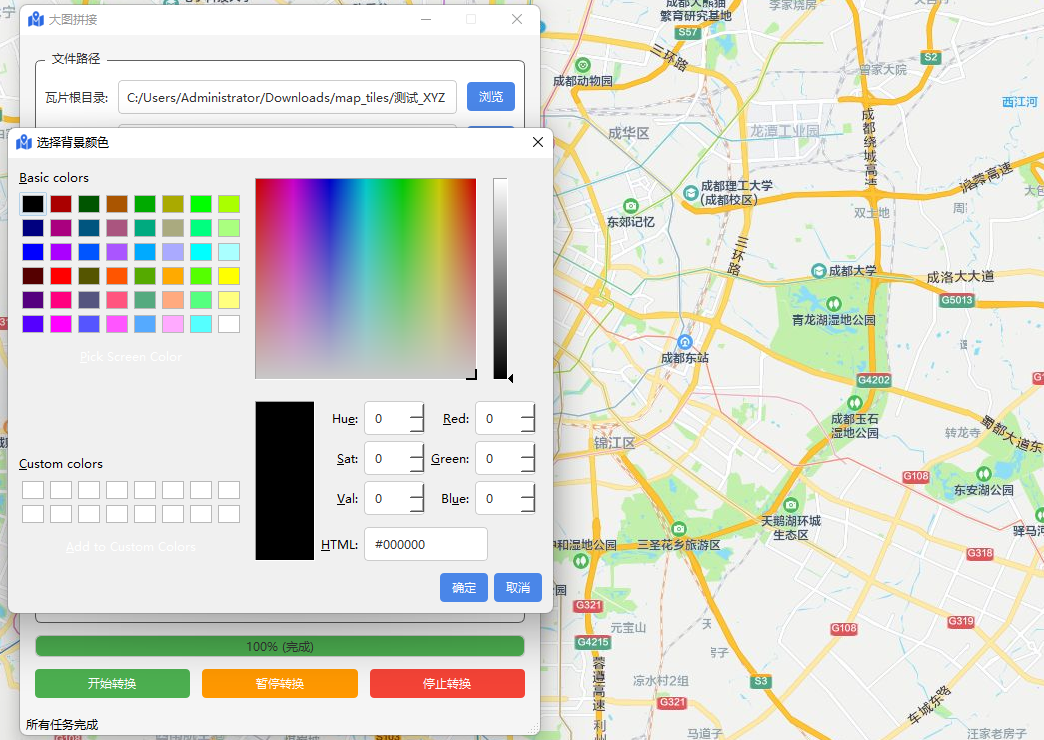Click the 浏览 browse button

click(x=491, y=97)
